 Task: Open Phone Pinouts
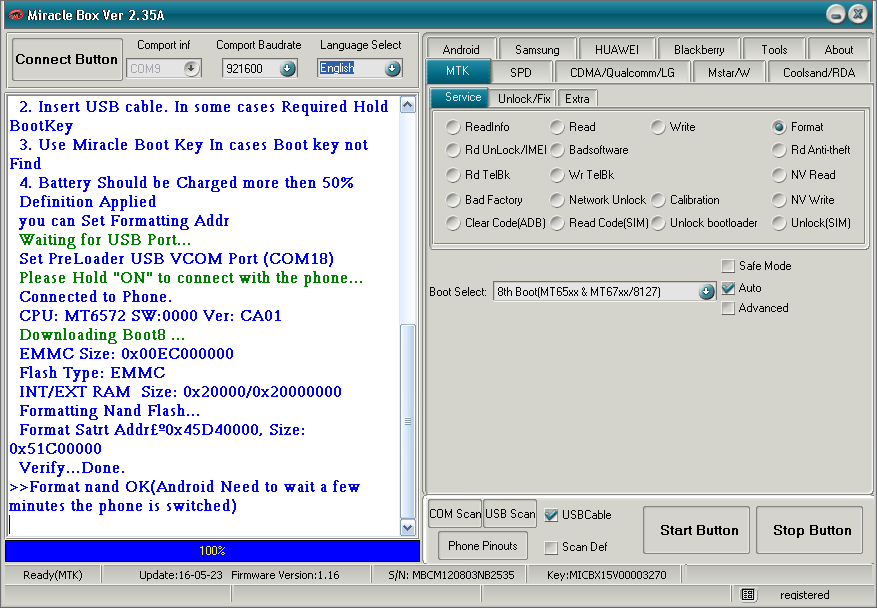click(x=483, y=546)
